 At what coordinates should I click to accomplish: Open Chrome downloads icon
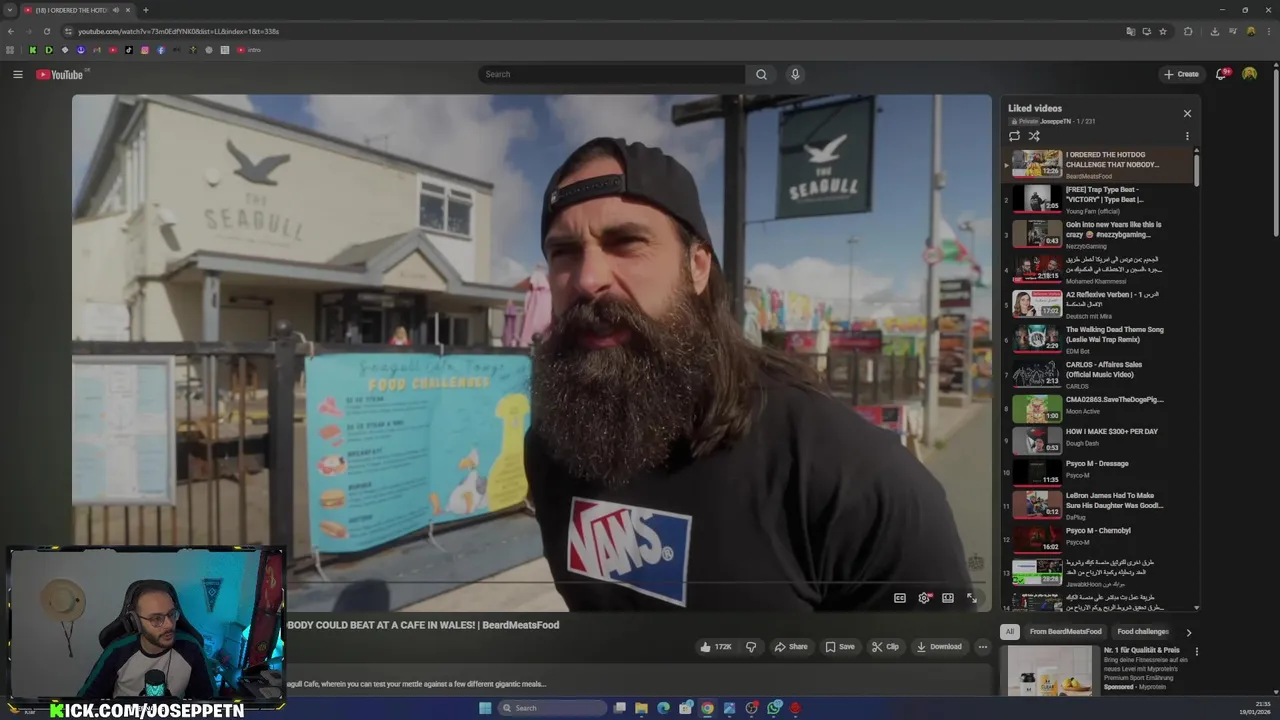[1214, 31]
